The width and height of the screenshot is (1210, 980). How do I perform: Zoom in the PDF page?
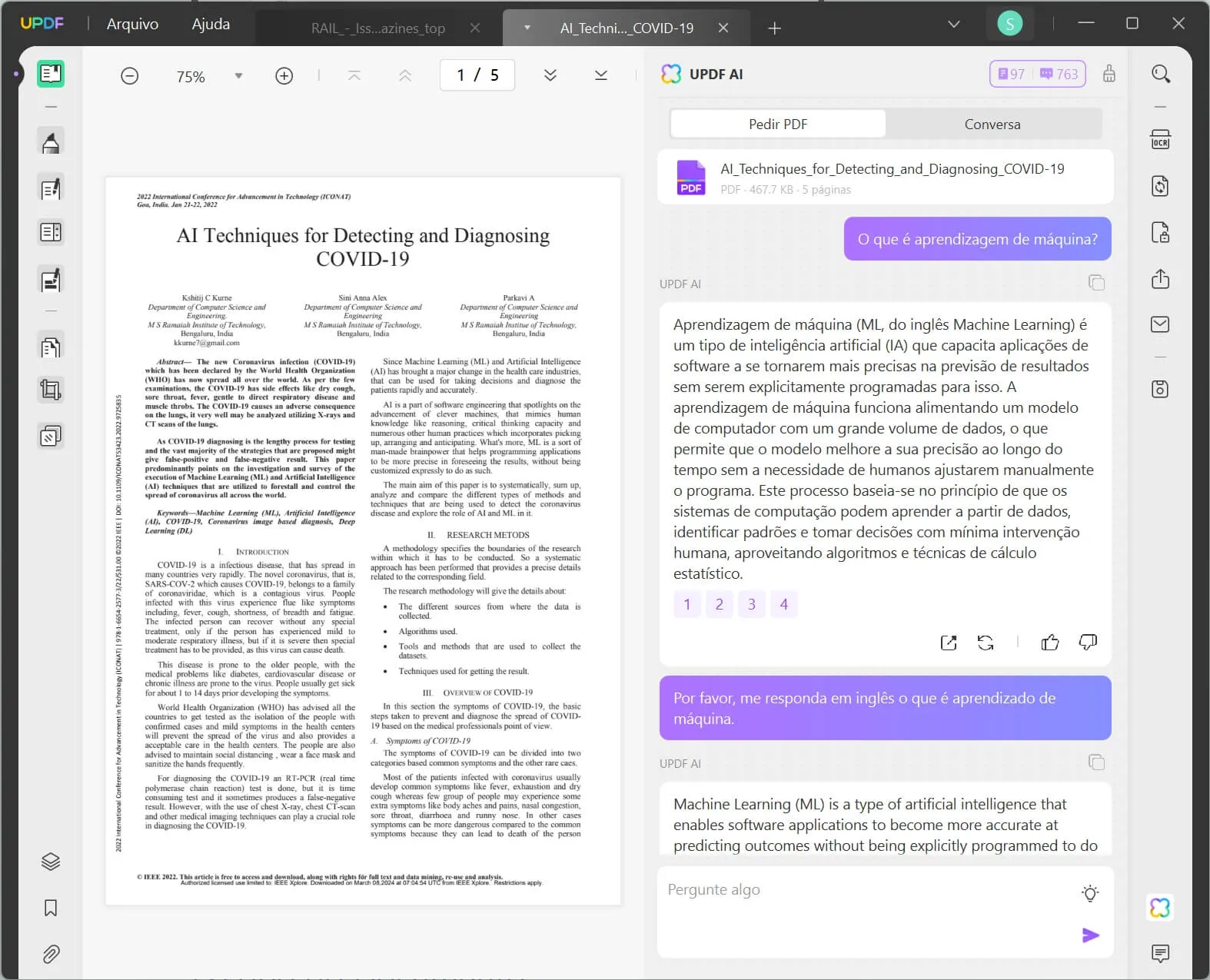[x=284, y=76]
